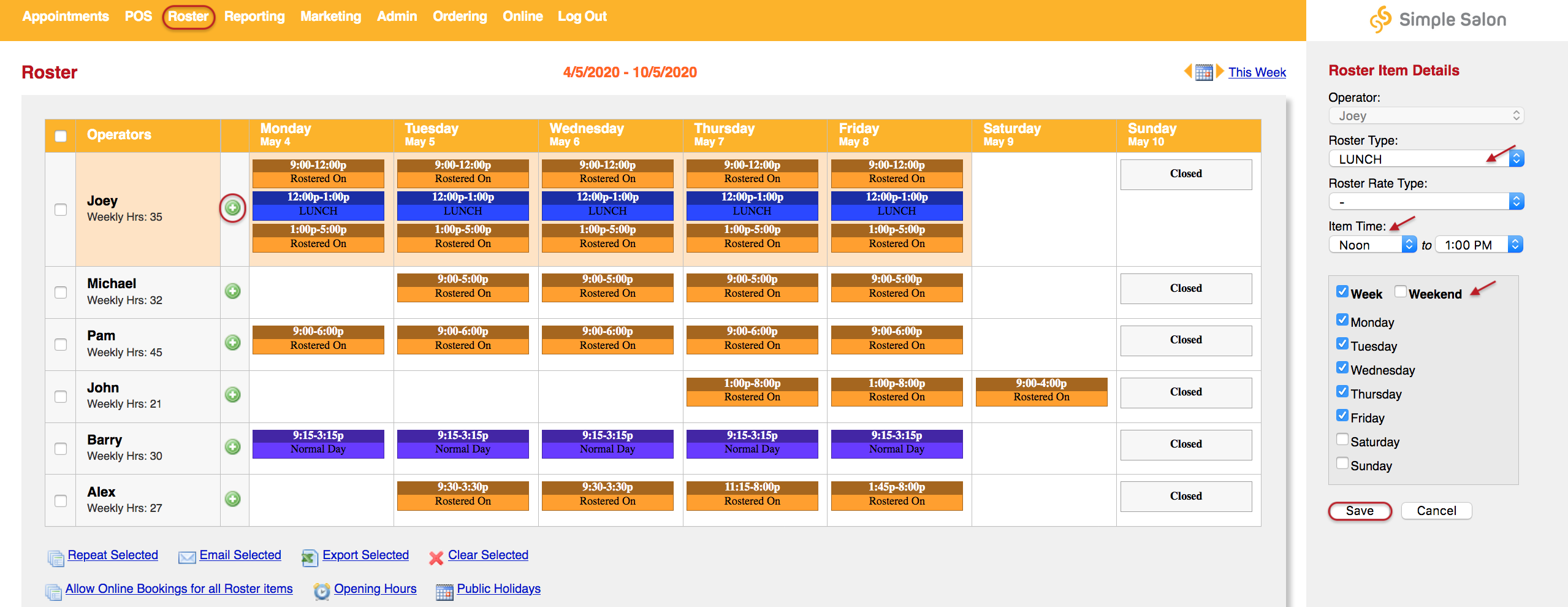Tick Pam's row checkbox
This screenshot has height=607, width=1568.
point(61,345)
